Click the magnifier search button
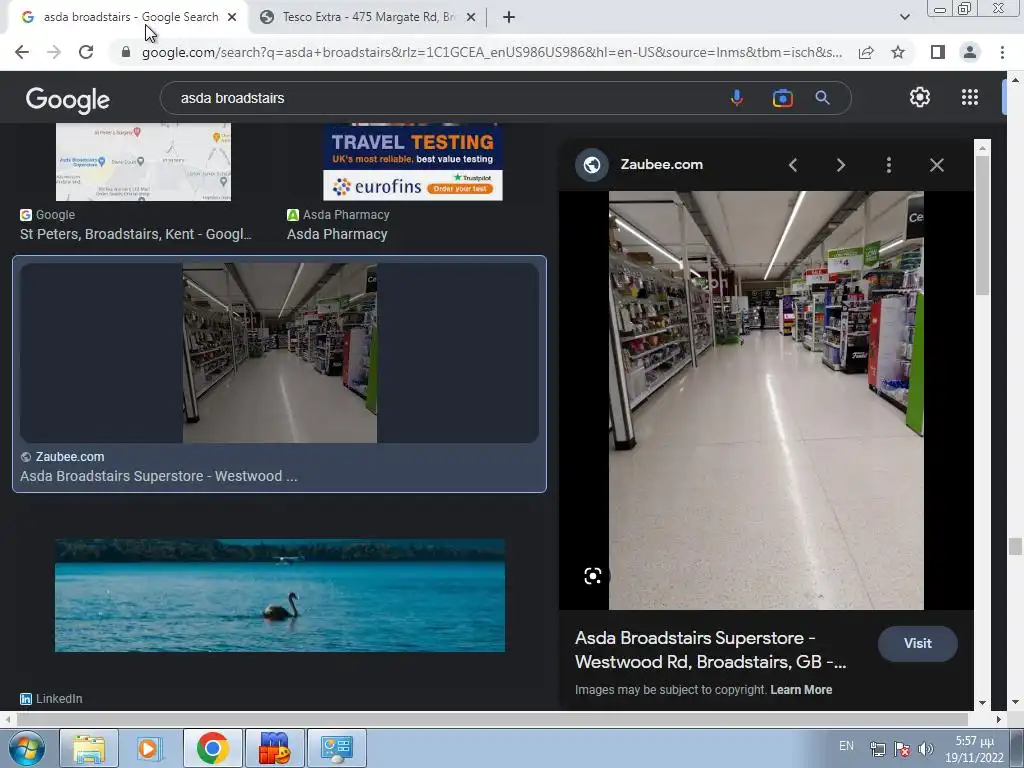1024x768 pixels. 822,98
